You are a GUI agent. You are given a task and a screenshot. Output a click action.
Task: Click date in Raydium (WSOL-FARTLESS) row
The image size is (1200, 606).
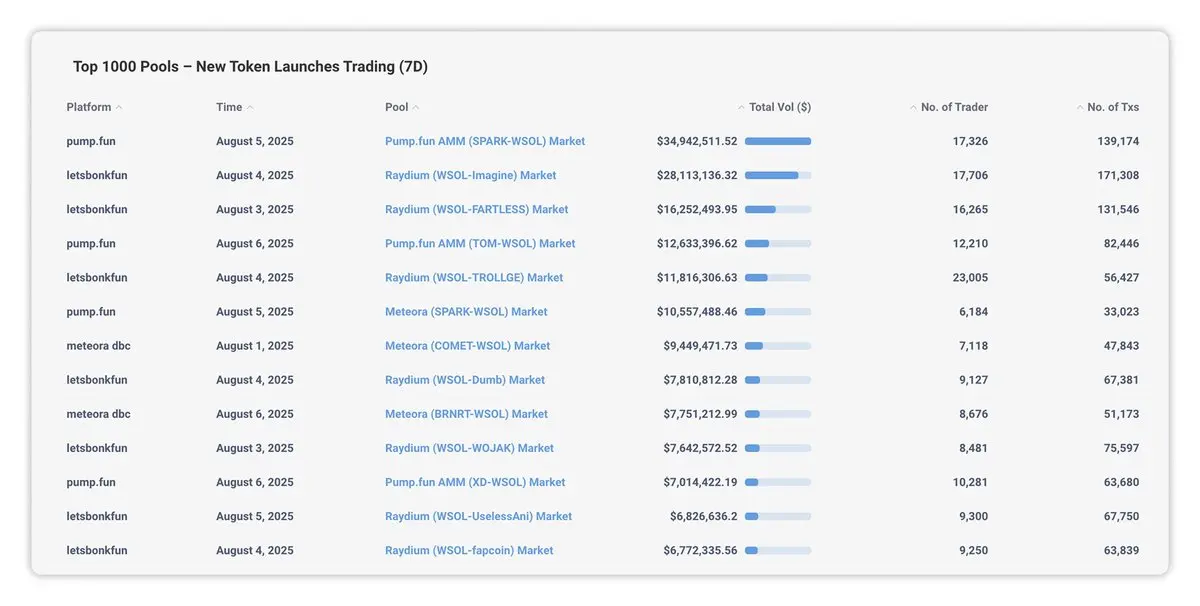pyautogui.click(x=255, y=210)
